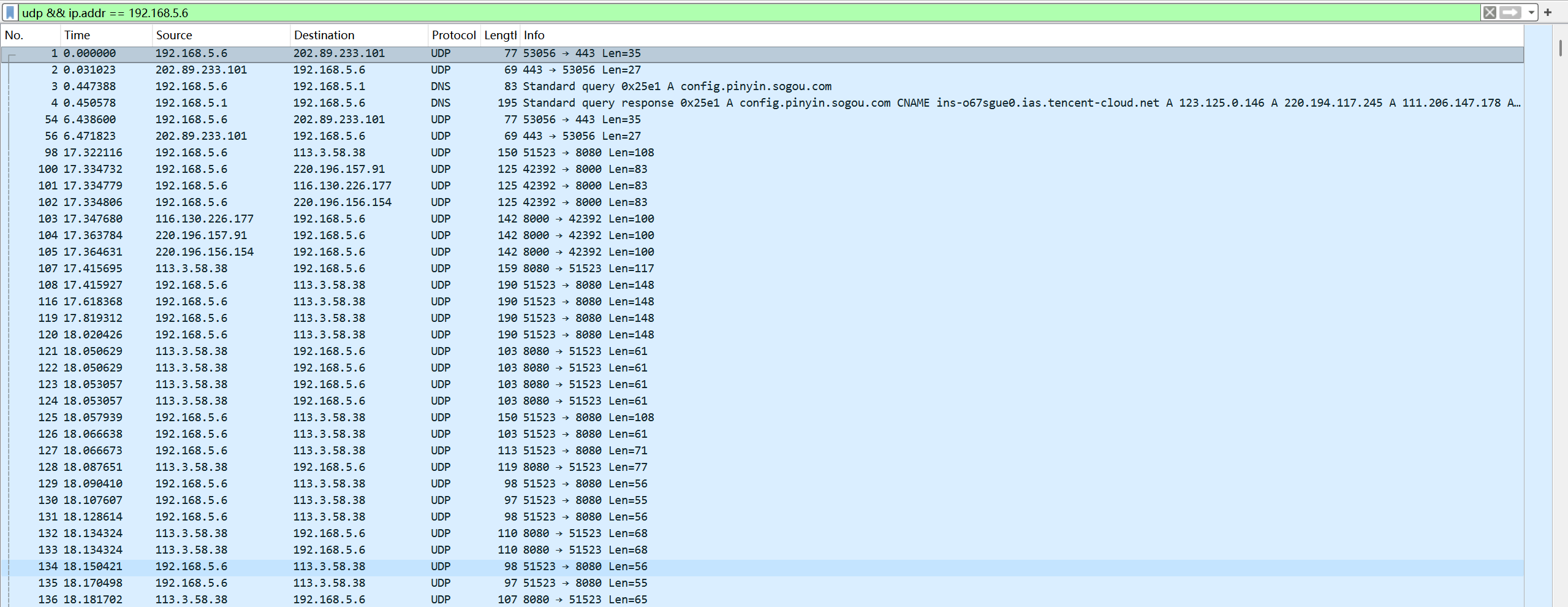This screenshot has width=1568, height=607.
Task: Select packet 124 in the packet list
Action: point(762,402)
